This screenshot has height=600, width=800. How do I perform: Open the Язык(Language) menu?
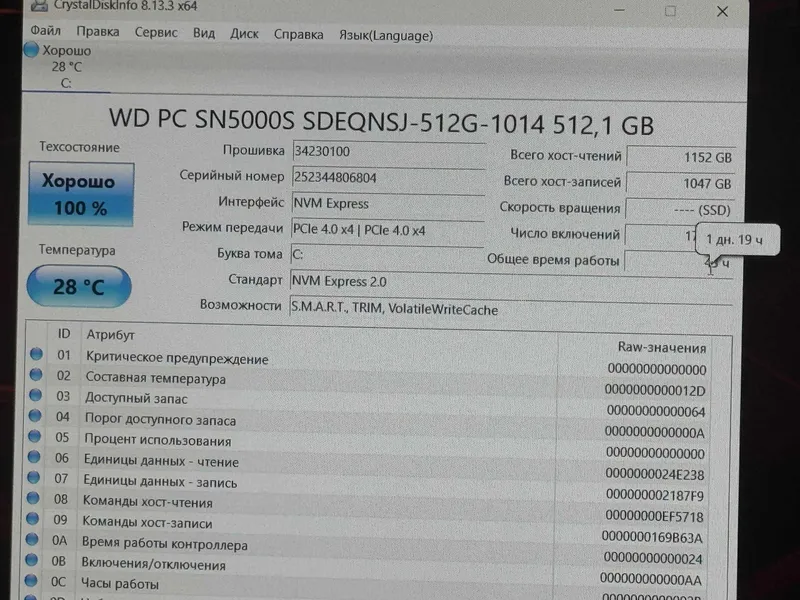click(386, 35)
